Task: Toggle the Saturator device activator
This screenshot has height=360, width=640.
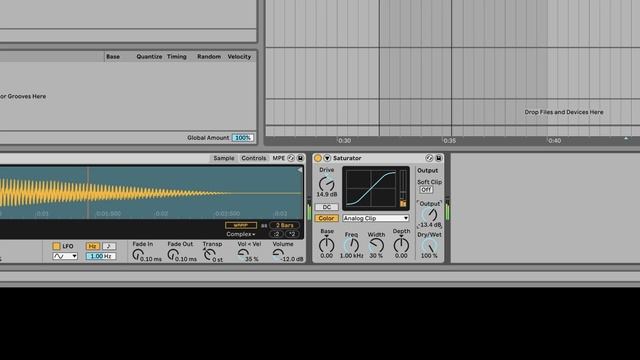Action: point(318,158)
